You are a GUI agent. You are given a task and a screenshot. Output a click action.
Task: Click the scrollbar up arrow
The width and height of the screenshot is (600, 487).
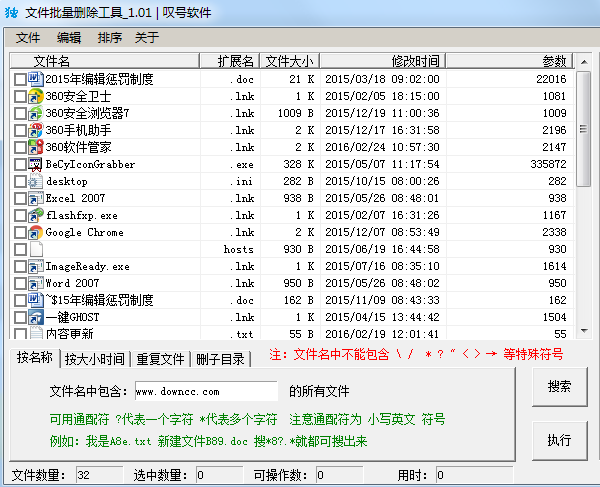584,62
